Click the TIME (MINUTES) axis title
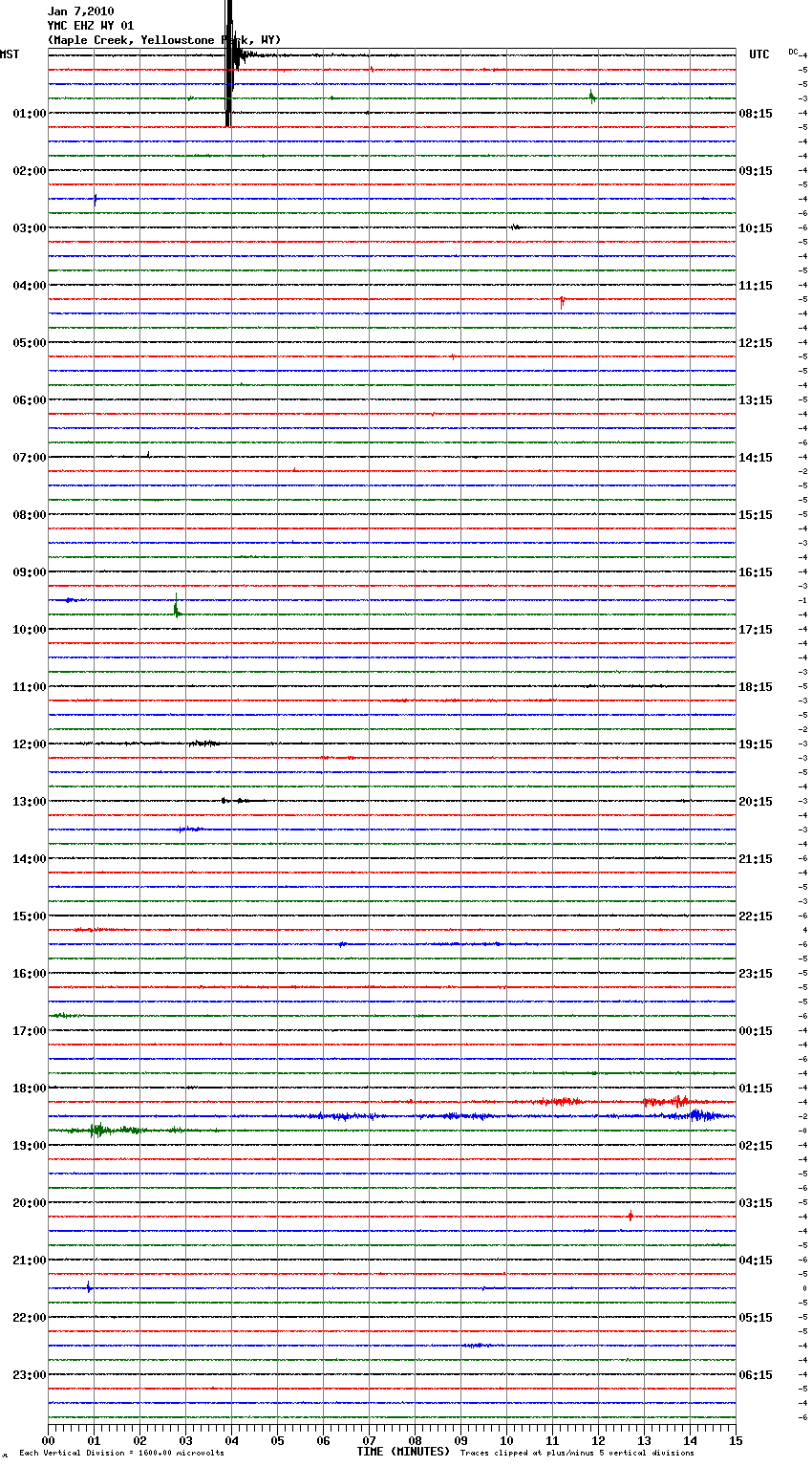 [403, 1452]
